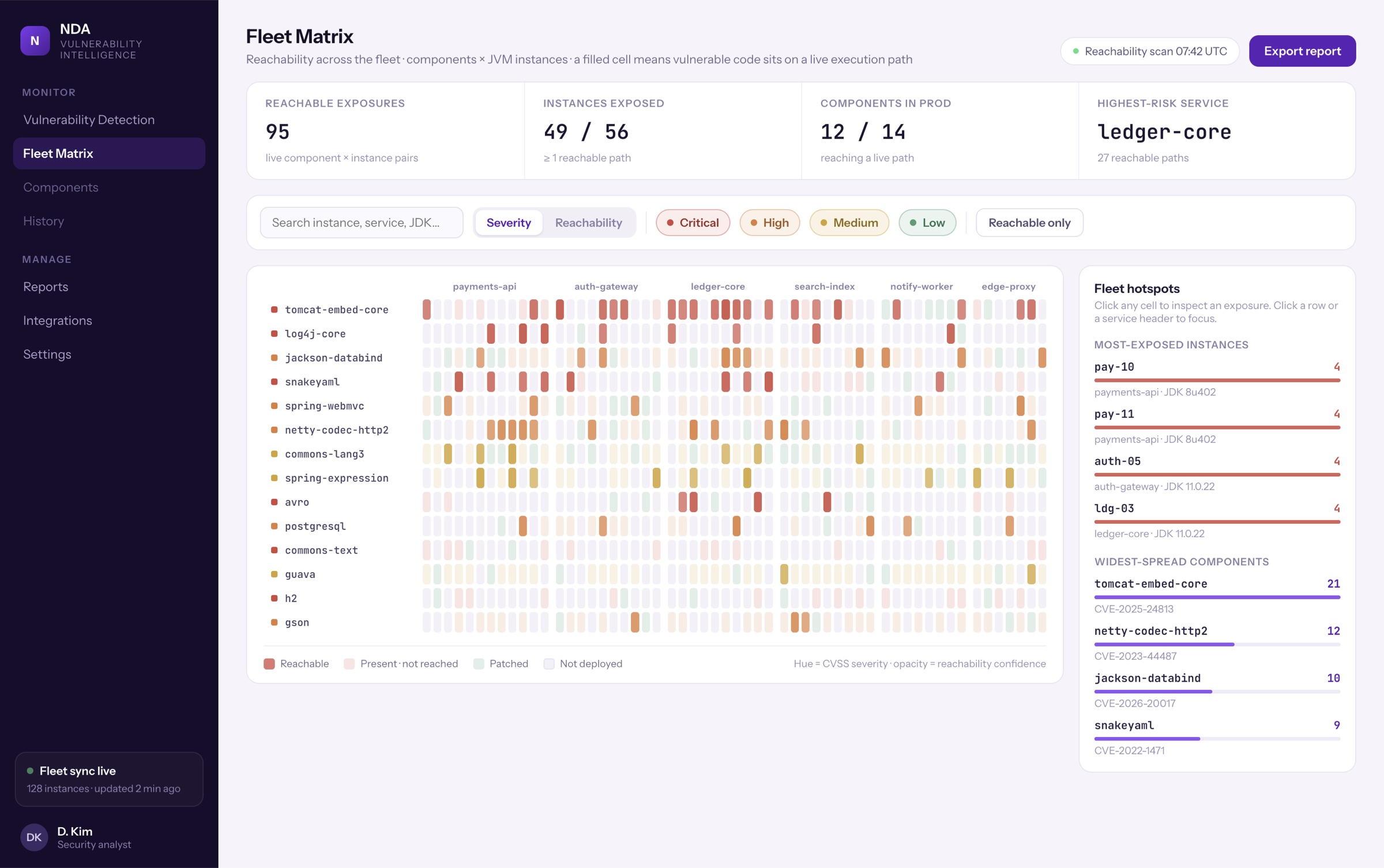Click the CVE-2023-44487 label
The width and height of the screenshot is (1384, 868).
coord(1135,656)
